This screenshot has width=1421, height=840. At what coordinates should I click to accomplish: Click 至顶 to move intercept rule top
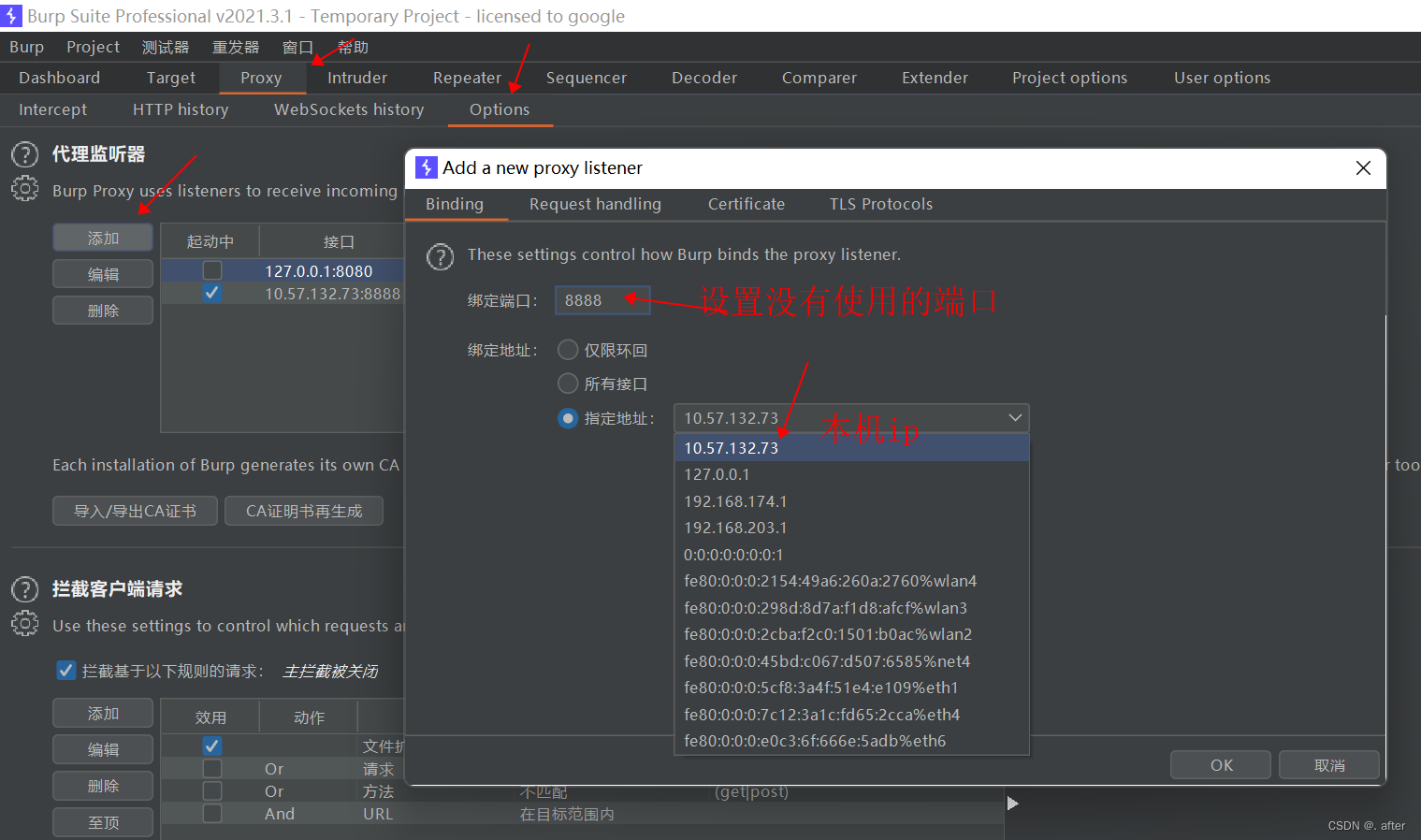[x=103, y=822]
